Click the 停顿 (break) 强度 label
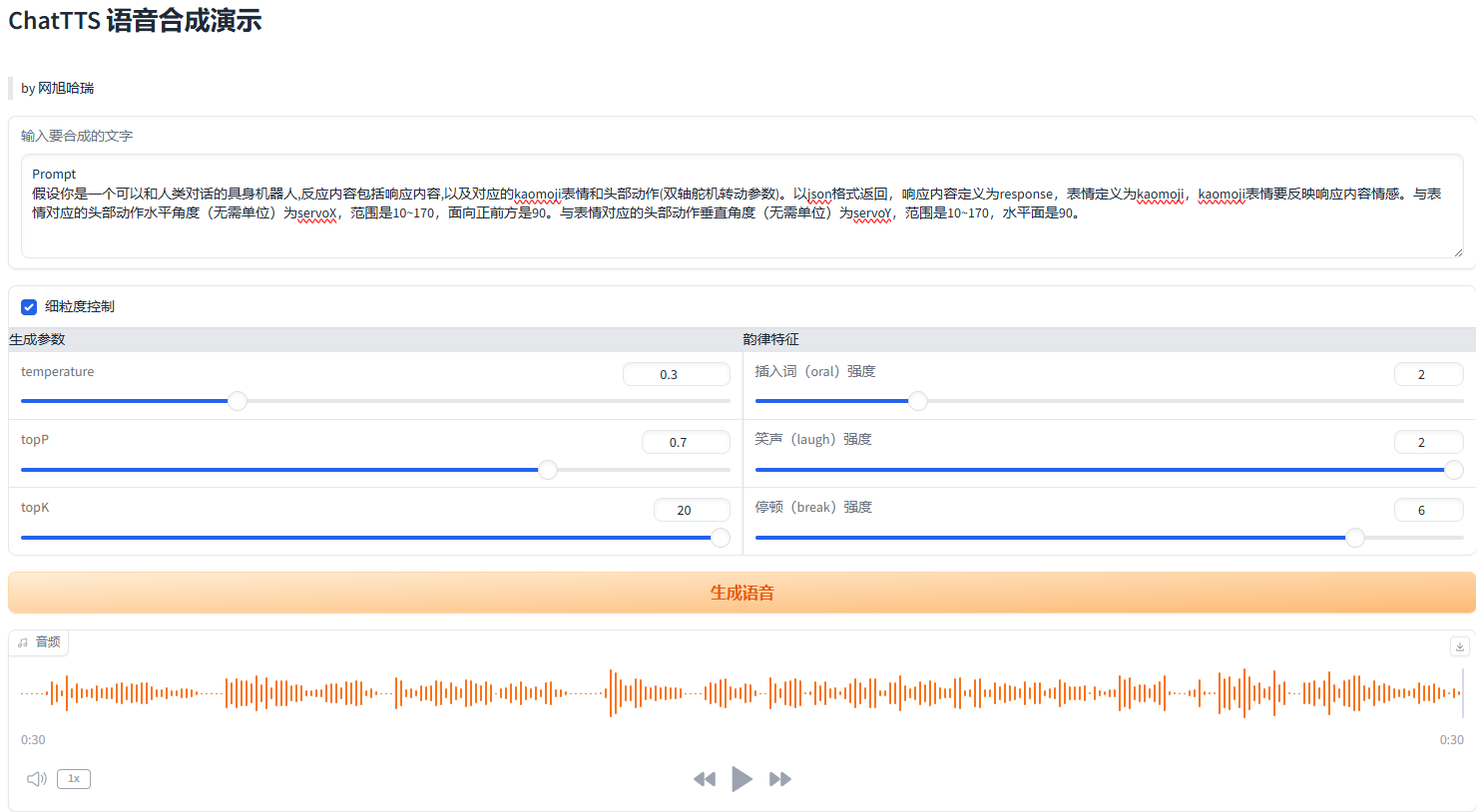 click(813, 507)
